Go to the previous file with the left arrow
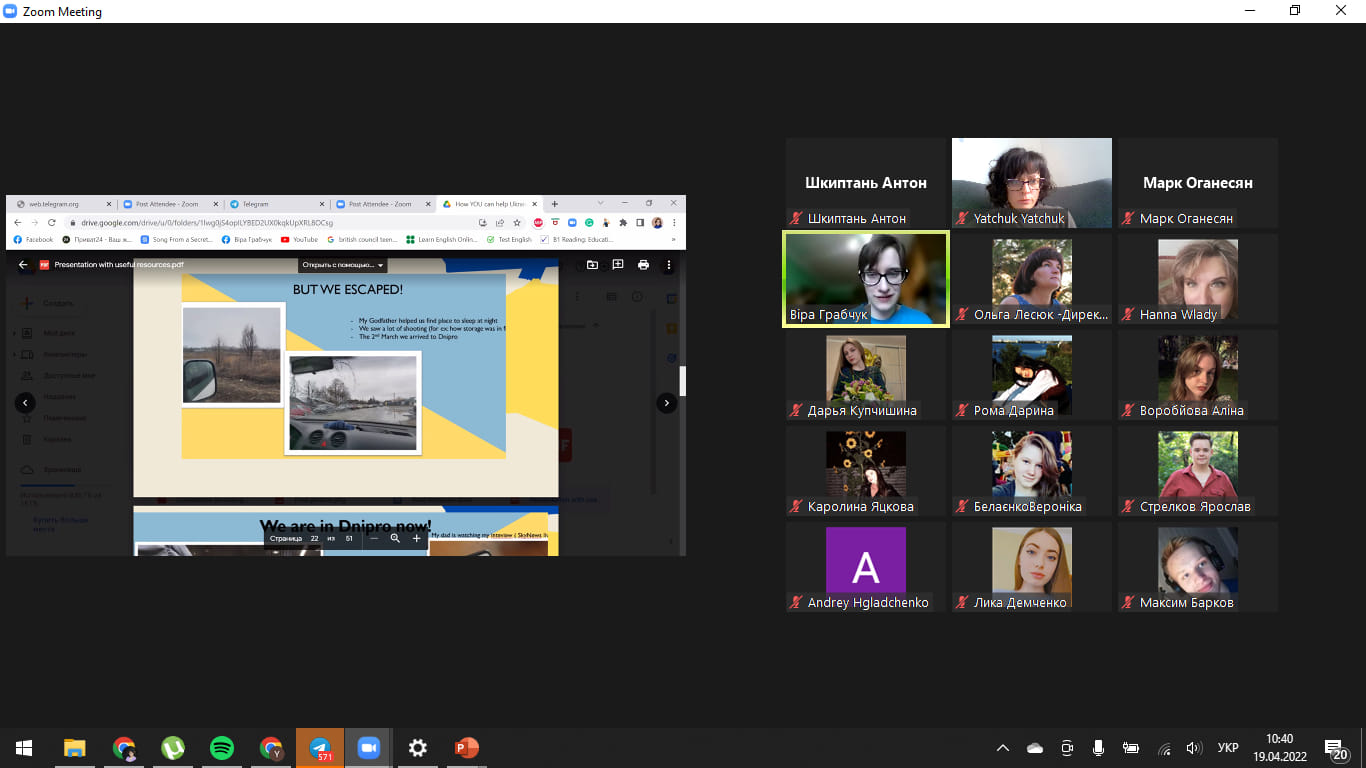This screenshot has height=768, width=1366. (x=25, y=403)
